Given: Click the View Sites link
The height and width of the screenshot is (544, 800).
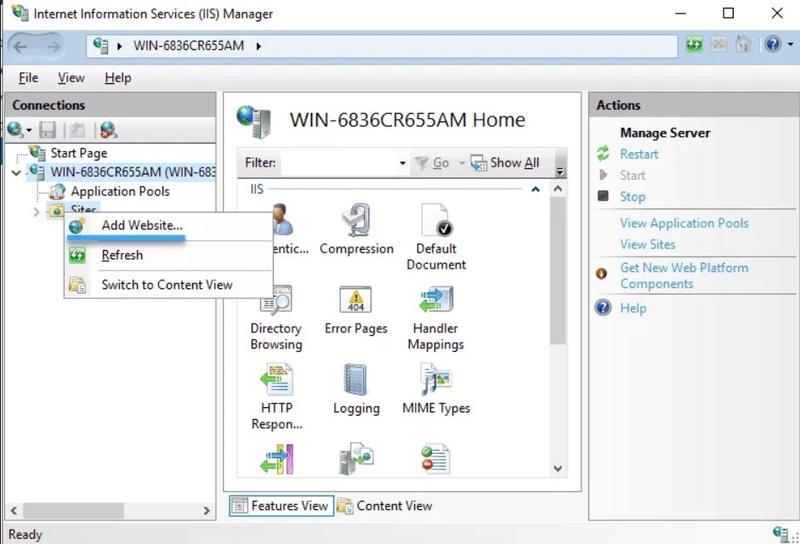Looking at the screenshot, I should pyautogui.click(x=647, y=244).
